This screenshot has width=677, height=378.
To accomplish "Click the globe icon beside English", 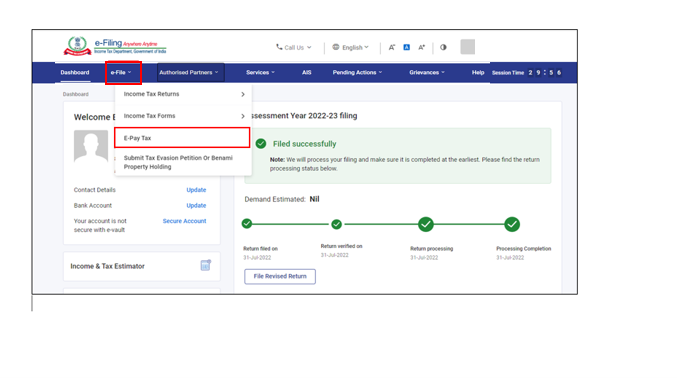I will (x=335, y=47).
